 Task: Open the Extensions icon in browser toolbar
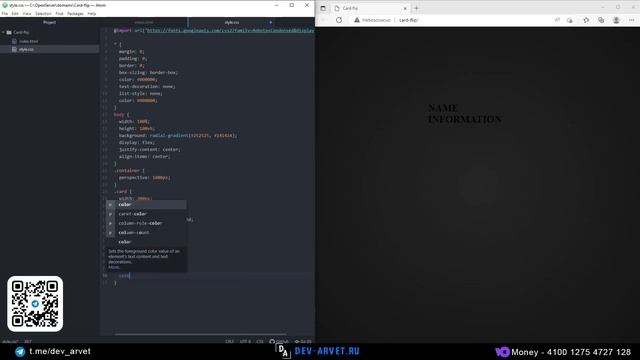586,20
